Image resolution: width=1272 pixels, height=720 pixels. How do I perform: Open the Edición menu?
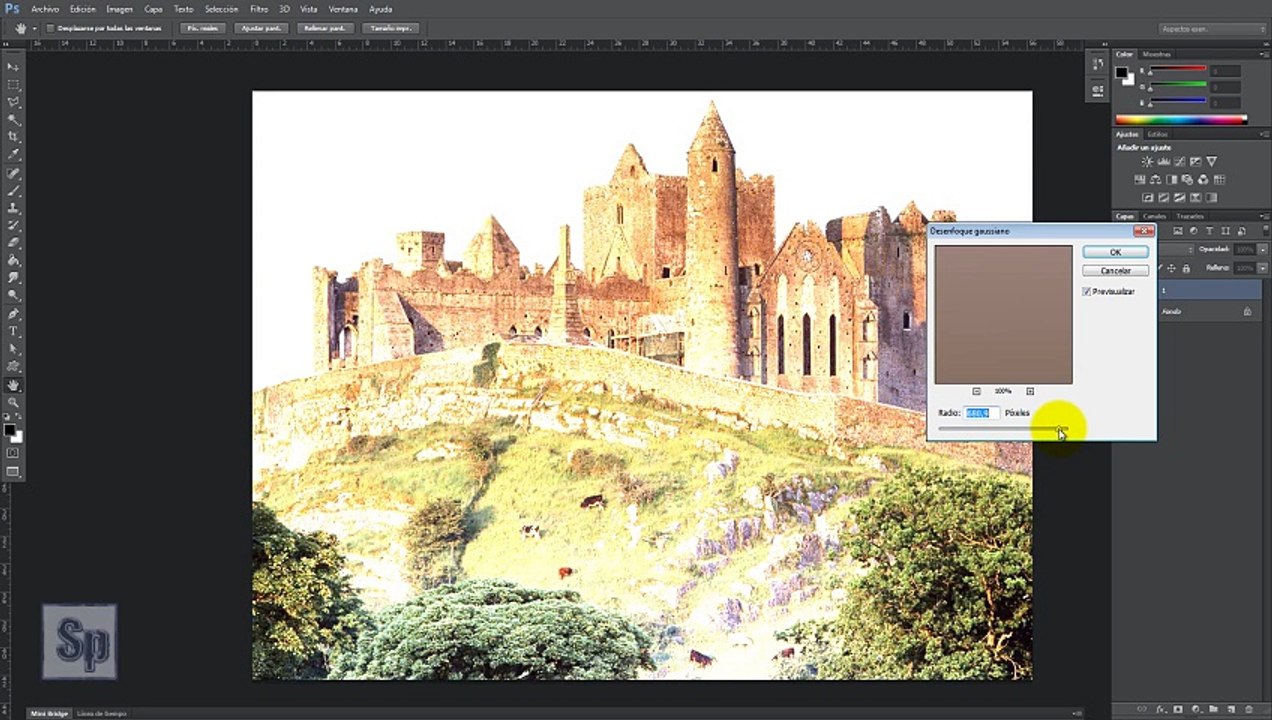coord(83,9)
